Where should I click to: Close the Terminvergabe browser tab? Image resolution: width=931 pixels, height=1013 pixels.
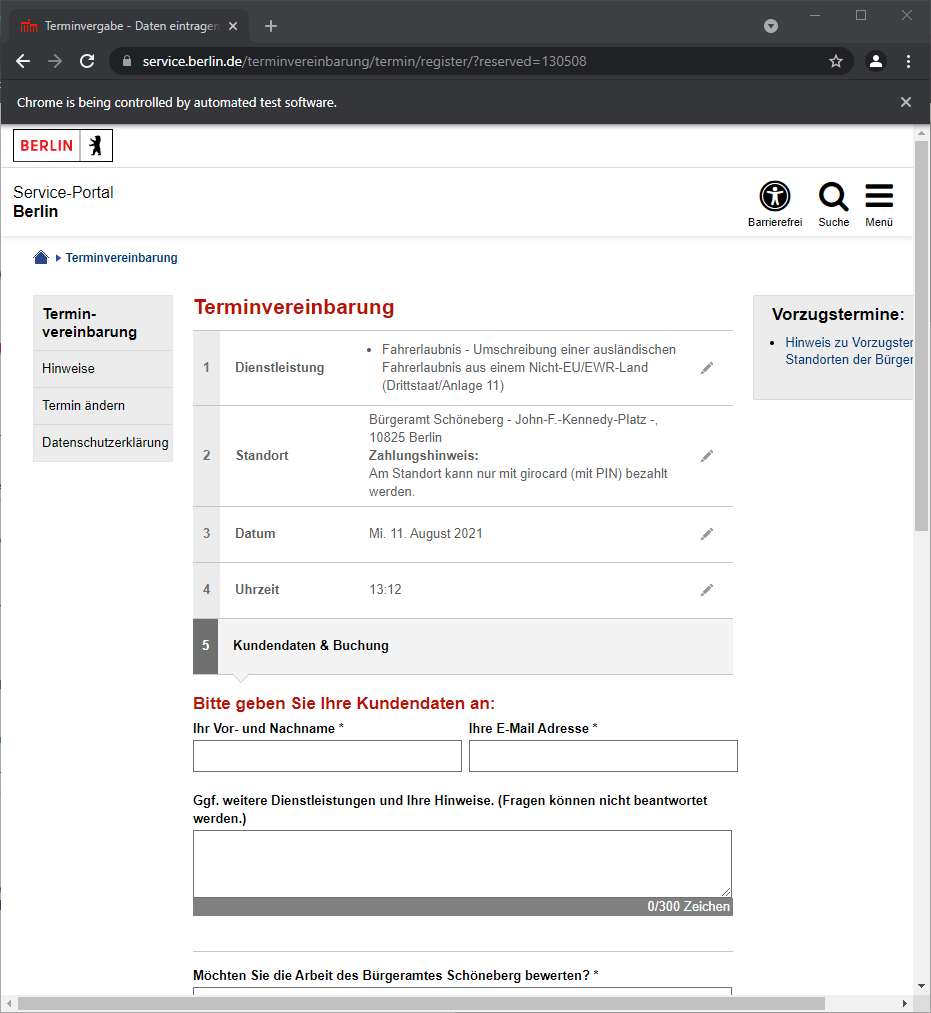coord(233,26)
